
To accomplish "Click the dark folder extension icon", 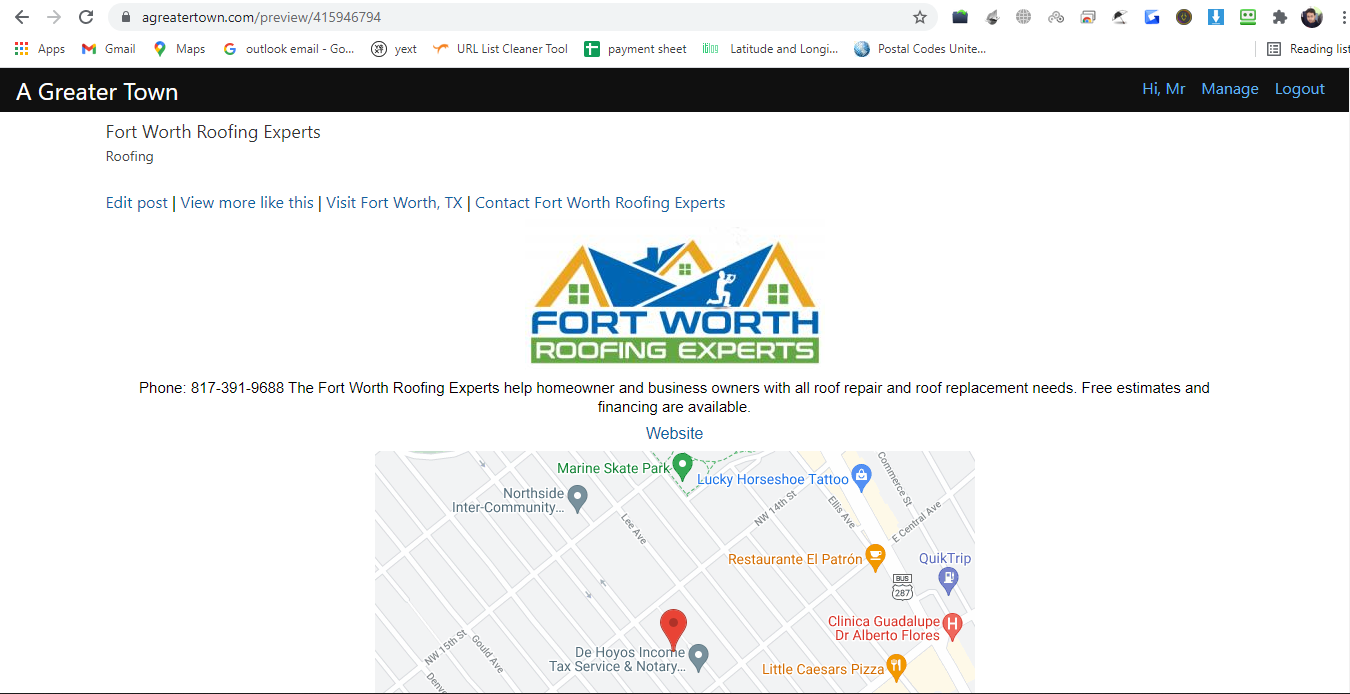I will (x=960, y=17).
